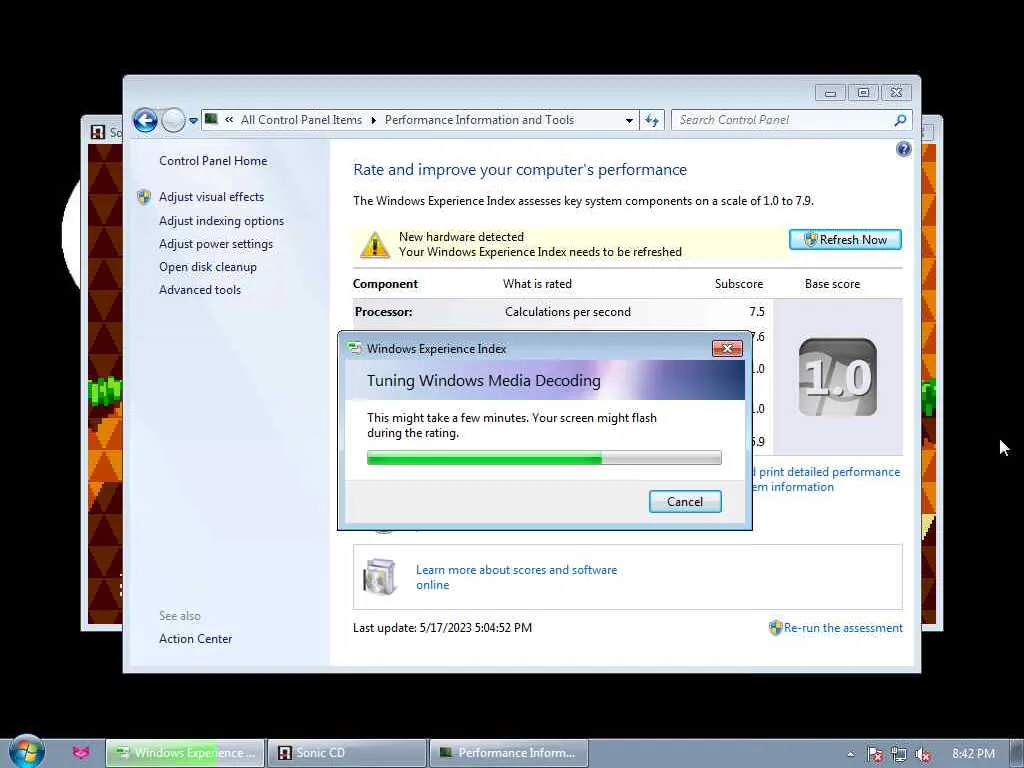This screenshot has height=768, width=1024.
Task: Expand the breadcrumb arrow after All Control Panel Items
Action: tap(374, 120)
